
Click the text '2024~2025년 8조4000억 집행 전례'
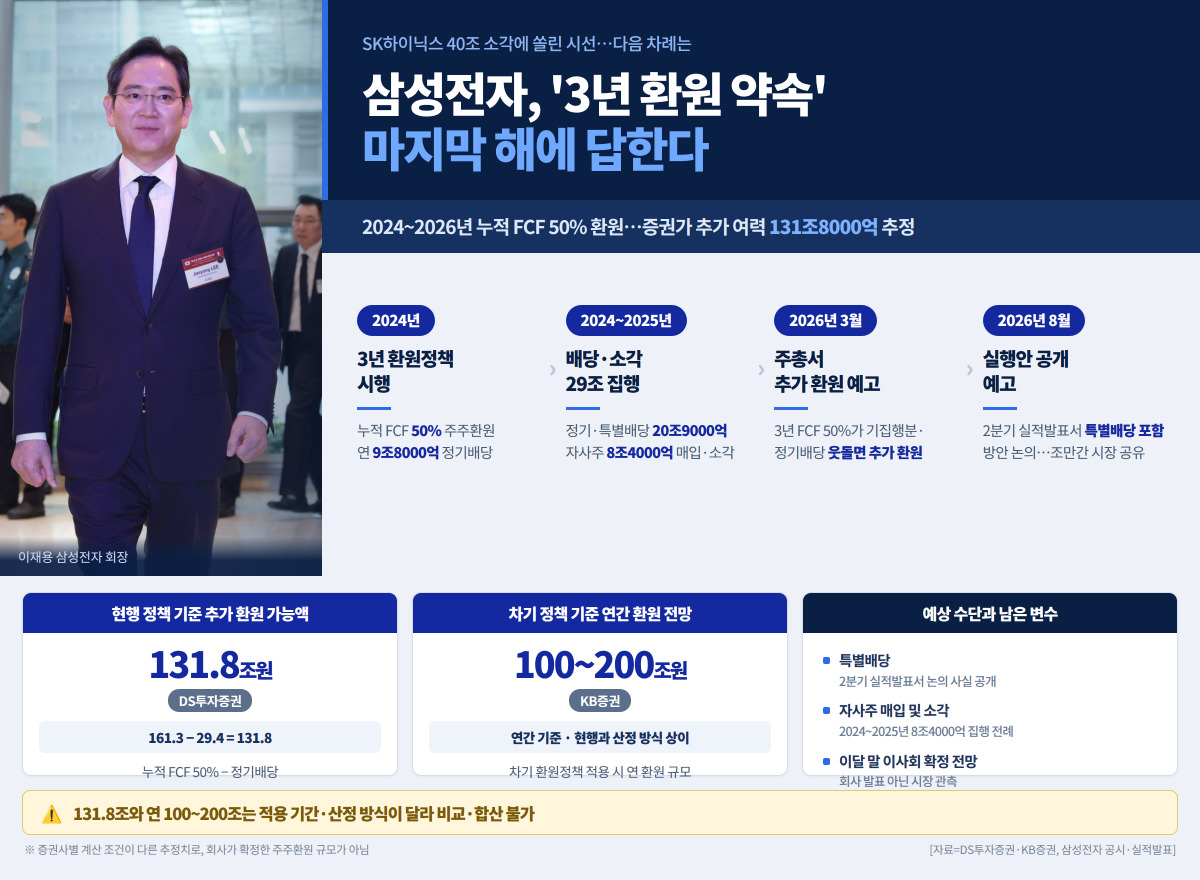pos(926,731)
